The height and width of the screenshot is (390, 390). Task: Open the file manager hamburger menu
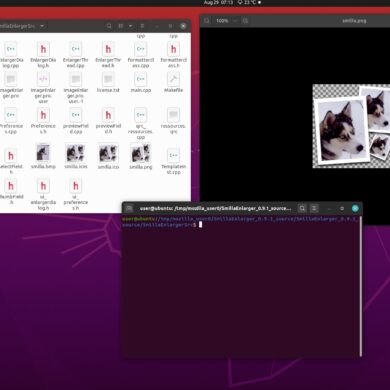point(142,26)
